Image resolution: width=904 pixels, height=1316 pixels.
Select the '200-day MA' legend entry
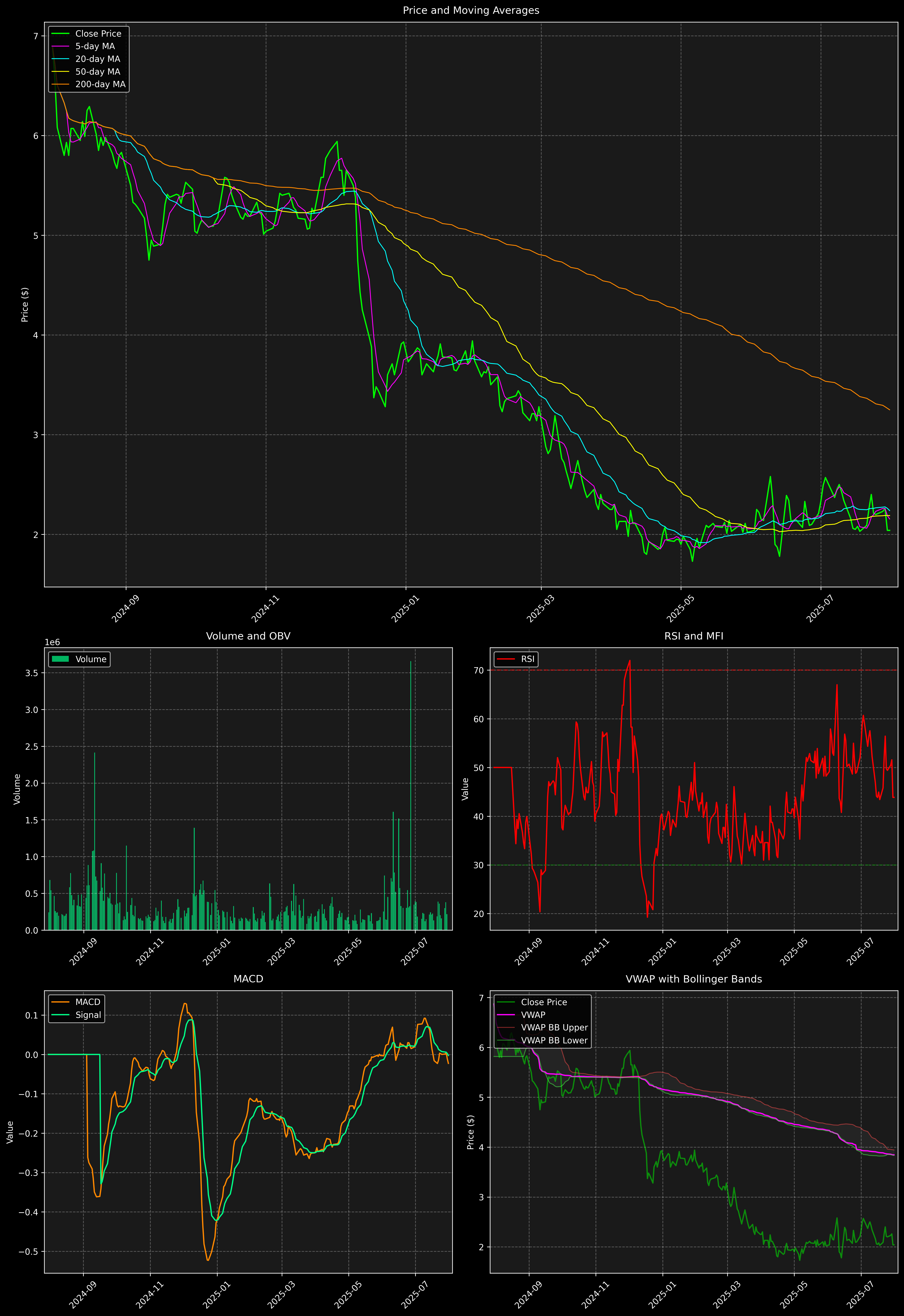[x=100, y=84]
